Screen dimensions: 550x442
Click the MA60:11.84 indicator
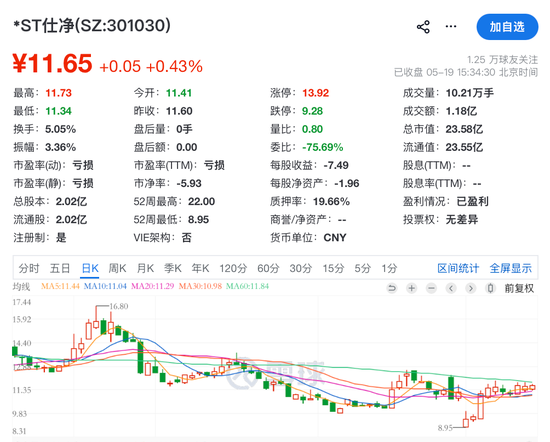(247, 286)
